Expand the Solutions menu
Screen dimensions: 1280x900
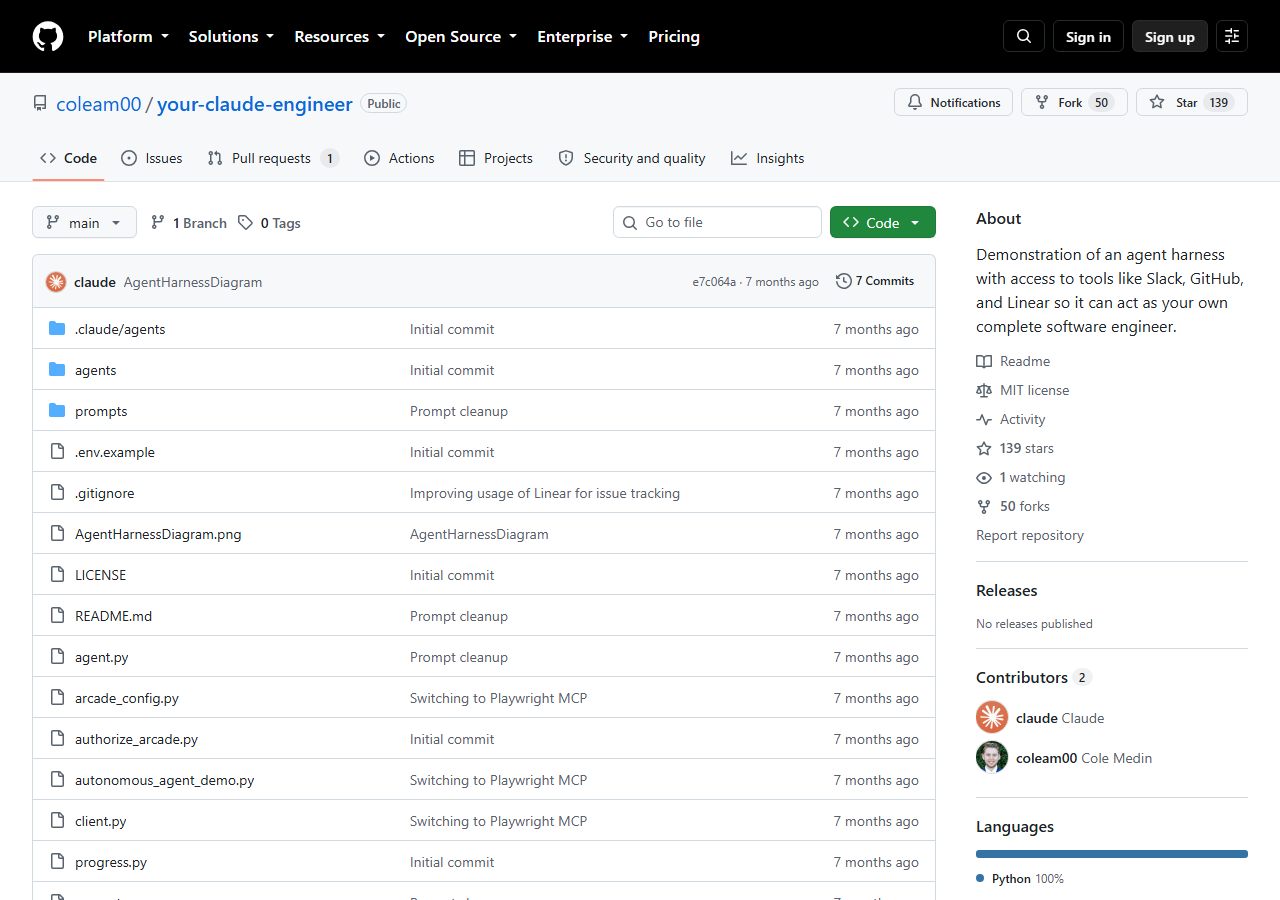pos(231,36)
